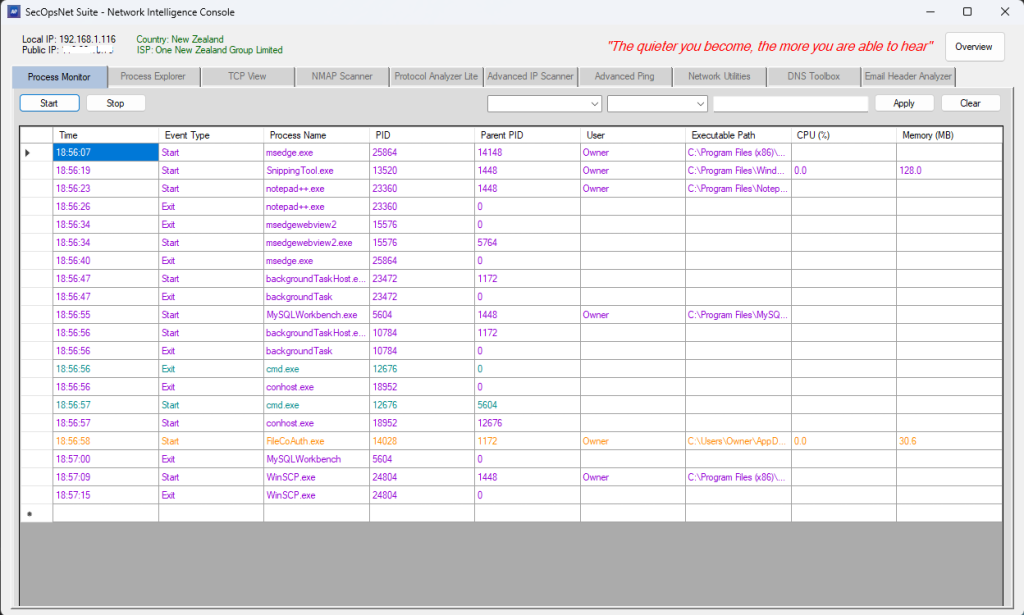Select the FileCoAuth.exe process cell
Screen dimensions: 1024x615
click(315, 441)
